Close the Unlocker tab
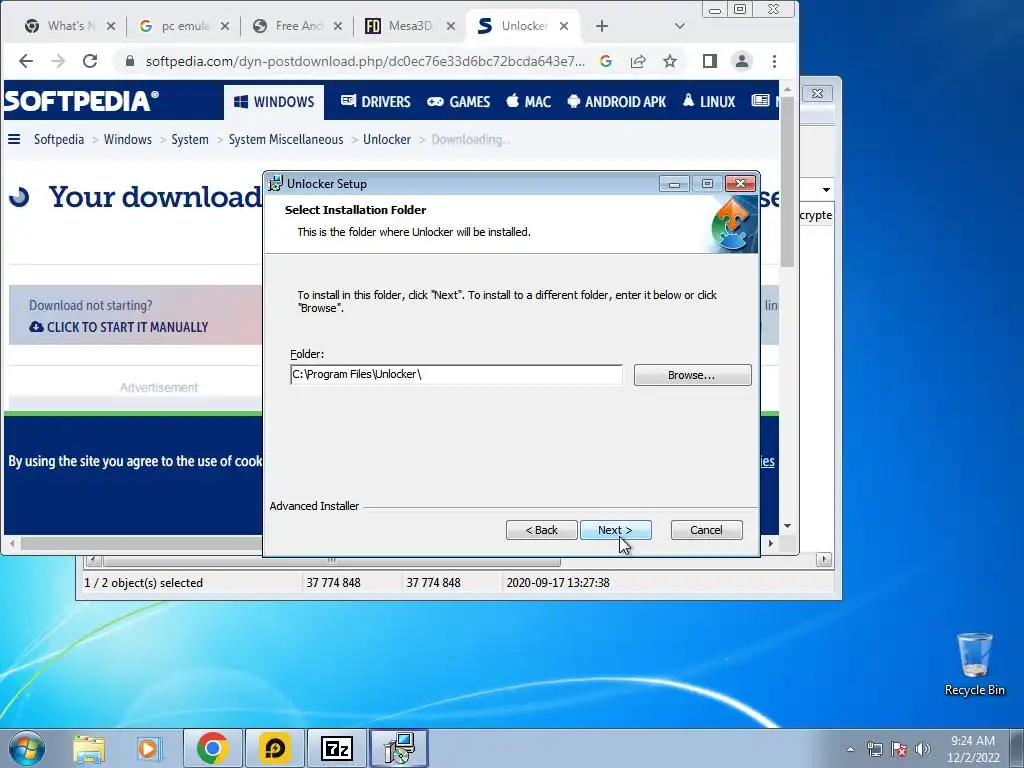The width and height of the screenshot is (1024, 768). 564,26
